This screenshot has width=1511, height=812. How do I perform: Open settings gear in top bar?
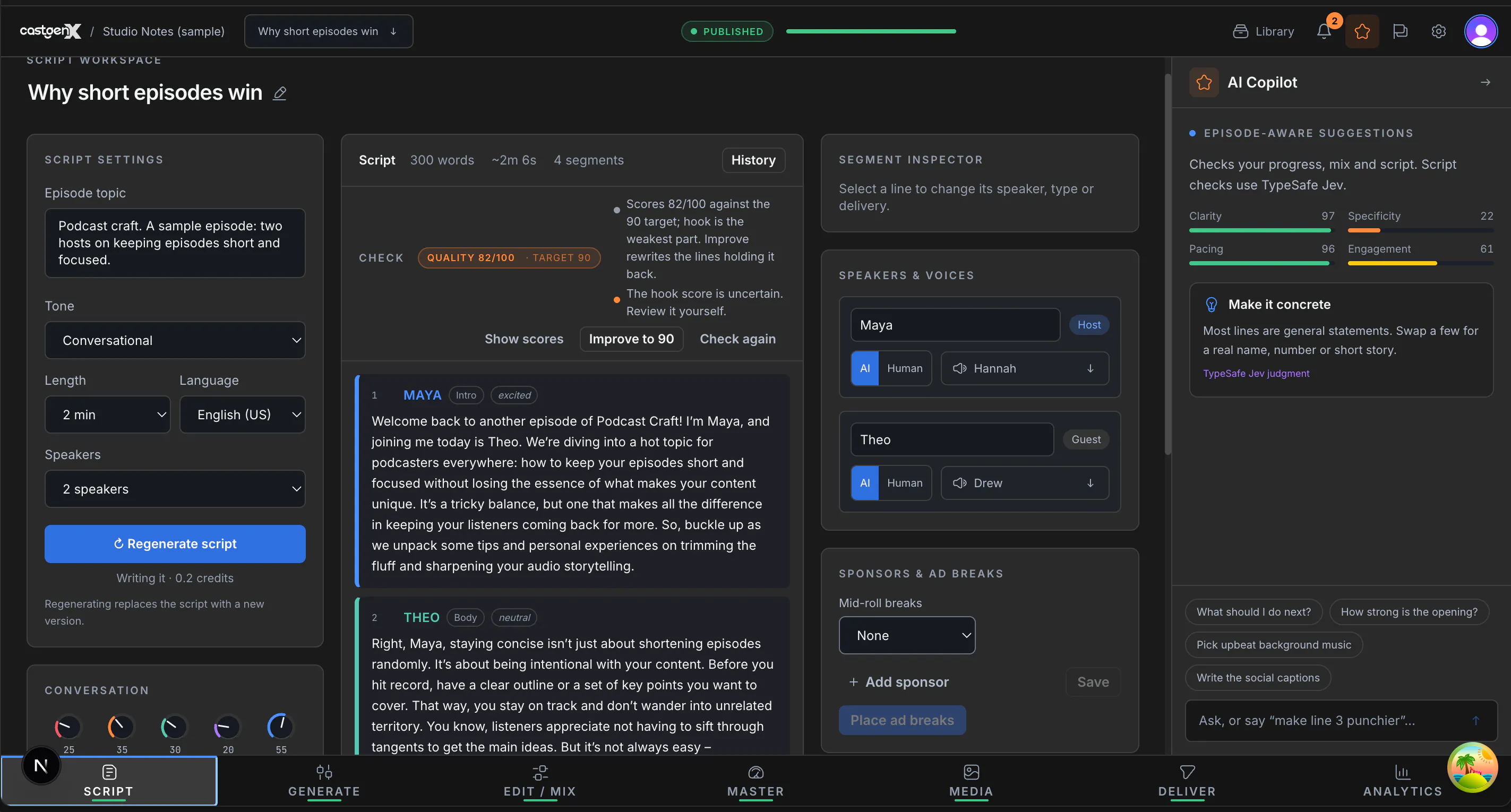pyautogui.click(x=1438, y=31)
